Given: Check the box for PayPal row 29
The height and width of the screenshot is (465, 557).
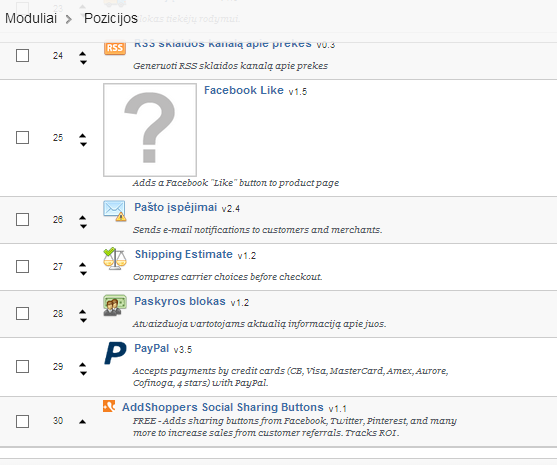Looking at the screenshot, I should coord(22,366).
